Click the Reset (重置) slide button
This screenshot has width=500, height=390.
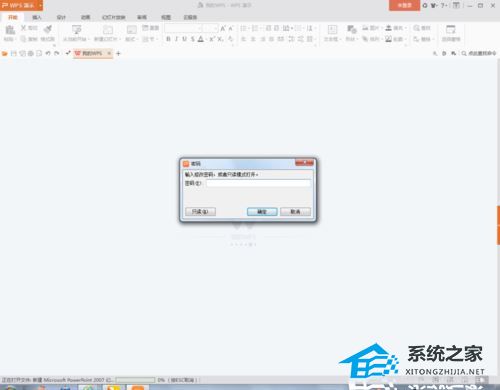pyautogui.click(x=150, y=28)
